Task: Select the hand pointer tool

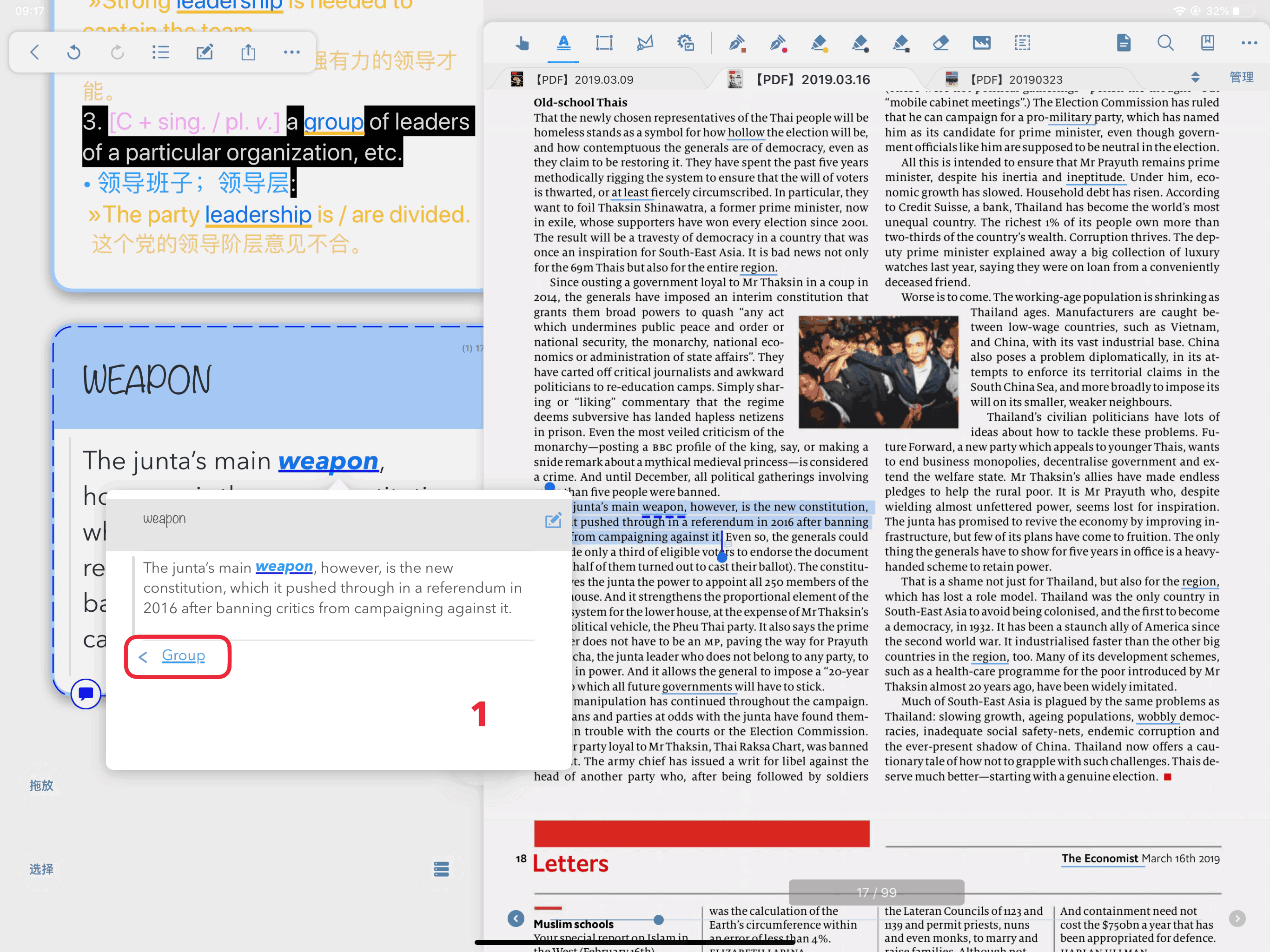Action: (523, 43)
